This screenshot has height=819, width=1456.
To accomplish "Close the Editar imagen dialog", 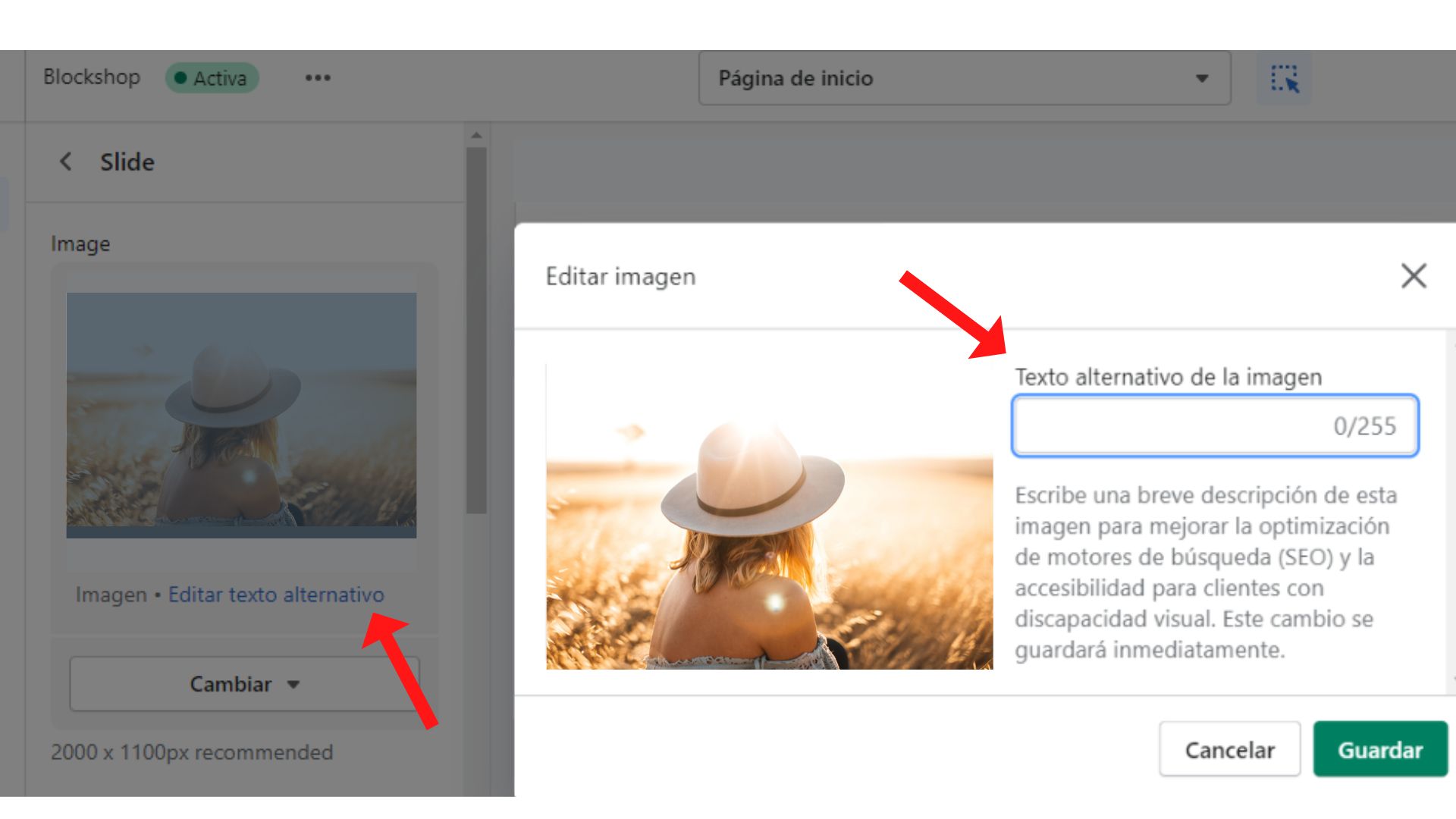I will (x=1414, y=276).
